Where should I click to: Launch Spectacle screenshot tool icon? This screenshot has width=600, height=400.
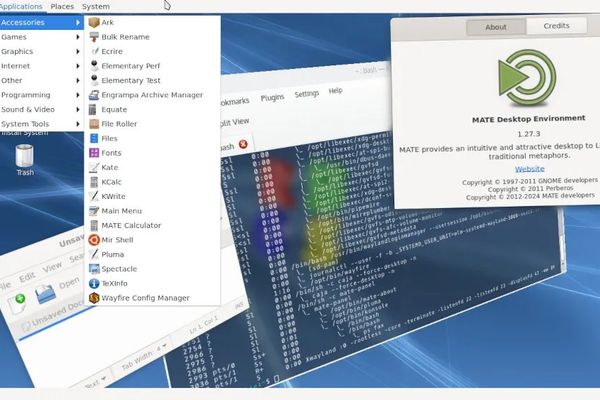(94, 269)
